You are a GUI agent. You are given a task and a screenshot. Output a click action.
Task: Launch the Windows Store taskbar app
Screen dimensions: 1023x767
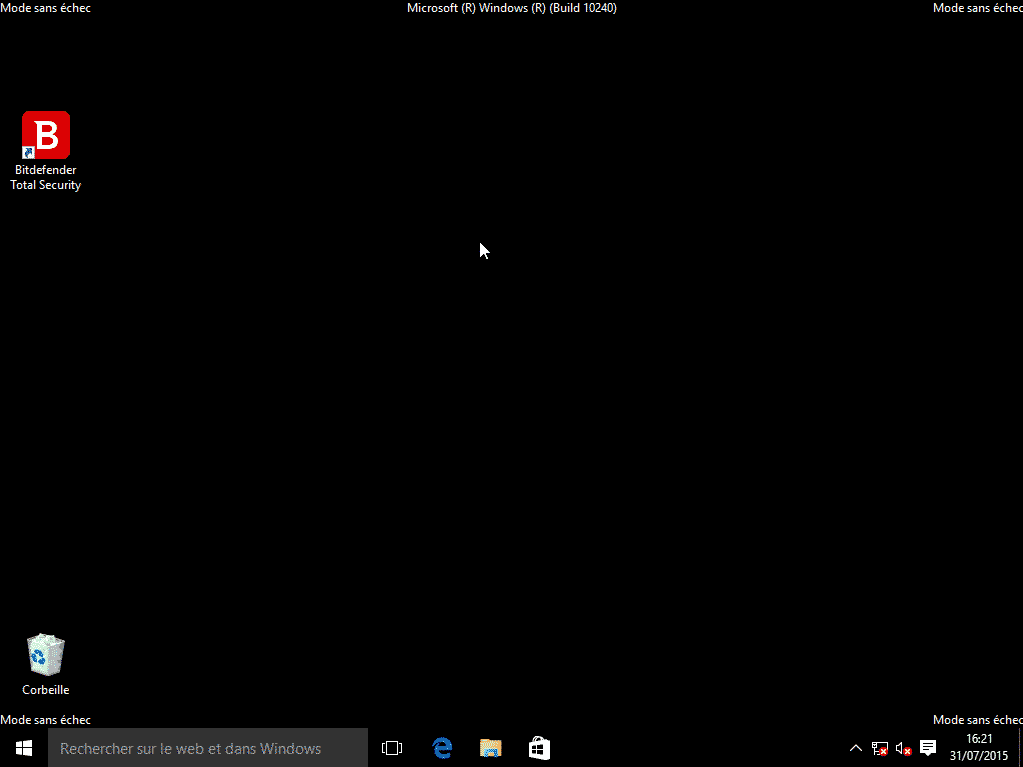[539, 748]
